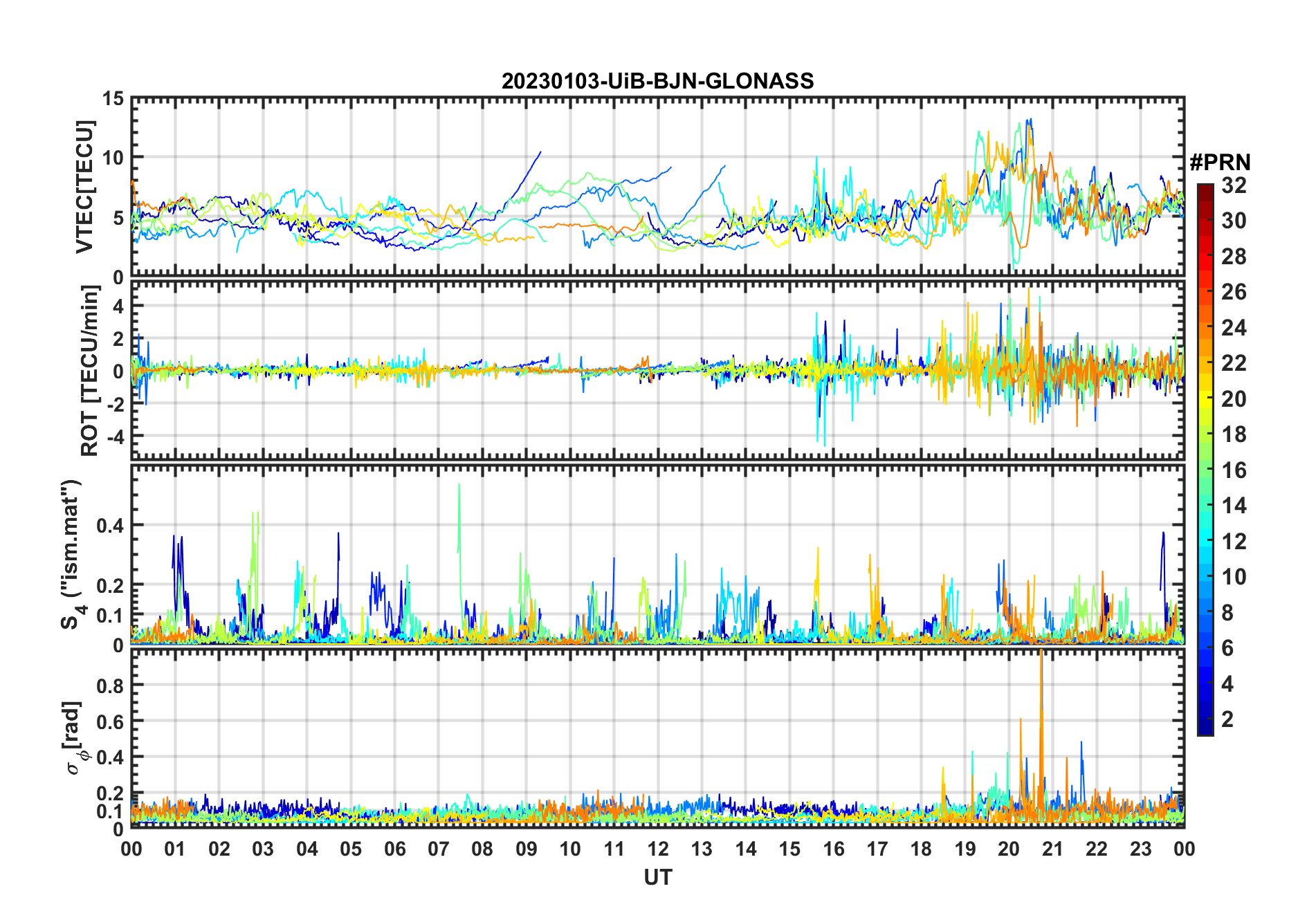
Task: Click VTEC axis tick label 15
Action: point(113,98)
